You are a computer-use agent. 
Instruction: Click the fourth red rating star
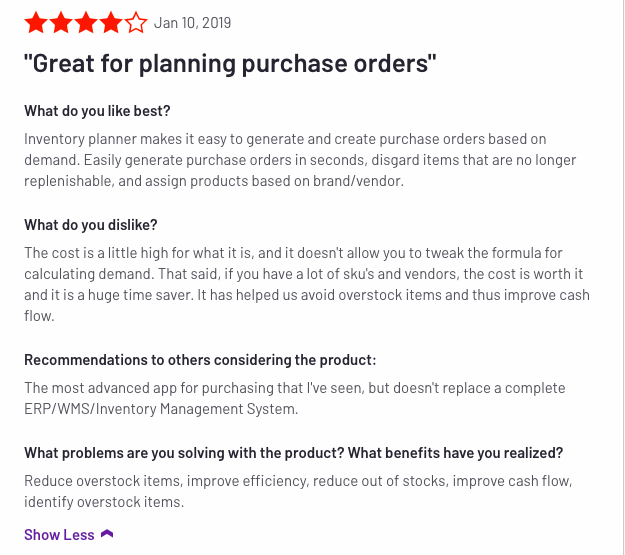[111, 22]
